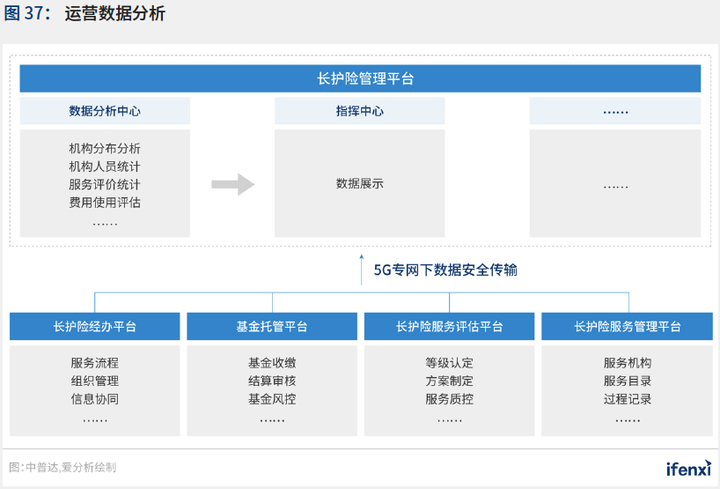Click the 组织管理 item

click(95, 381)
